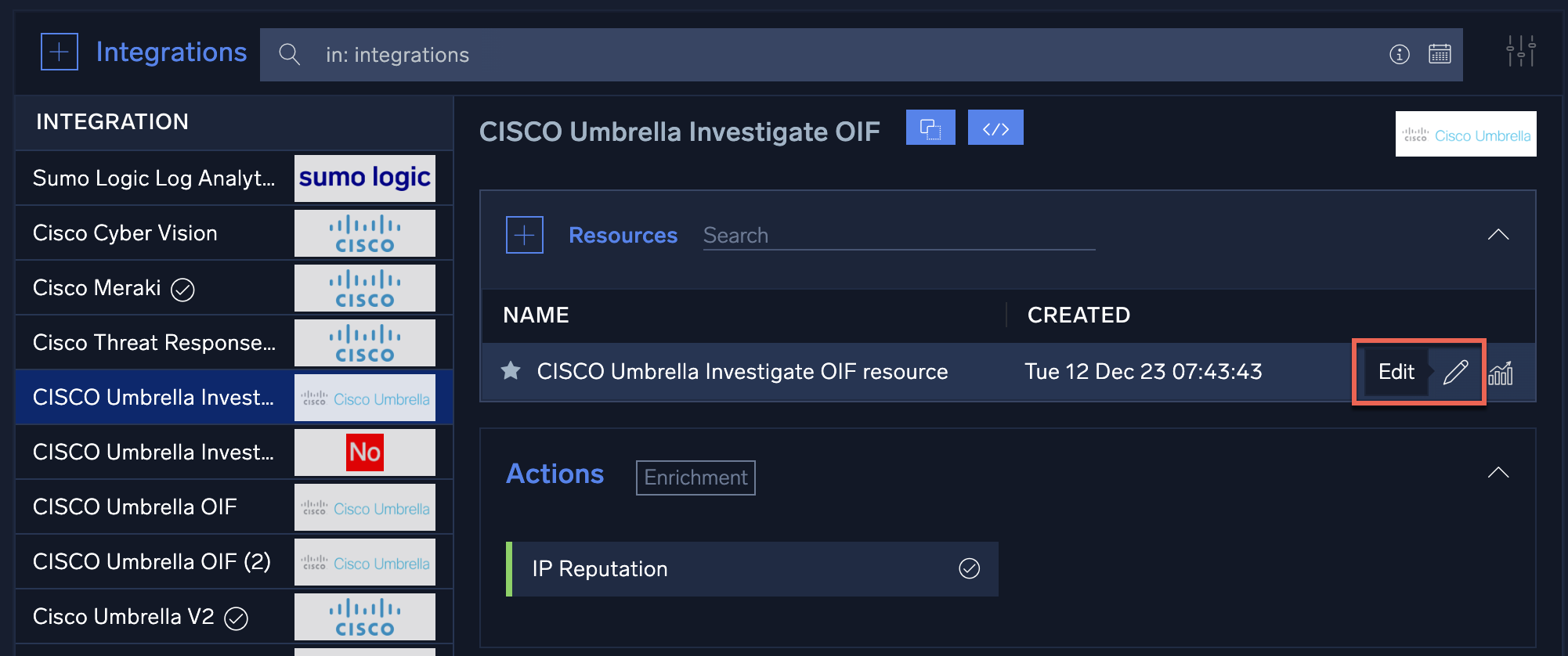Edit resource using the pencil icon

pos(1455,372)
